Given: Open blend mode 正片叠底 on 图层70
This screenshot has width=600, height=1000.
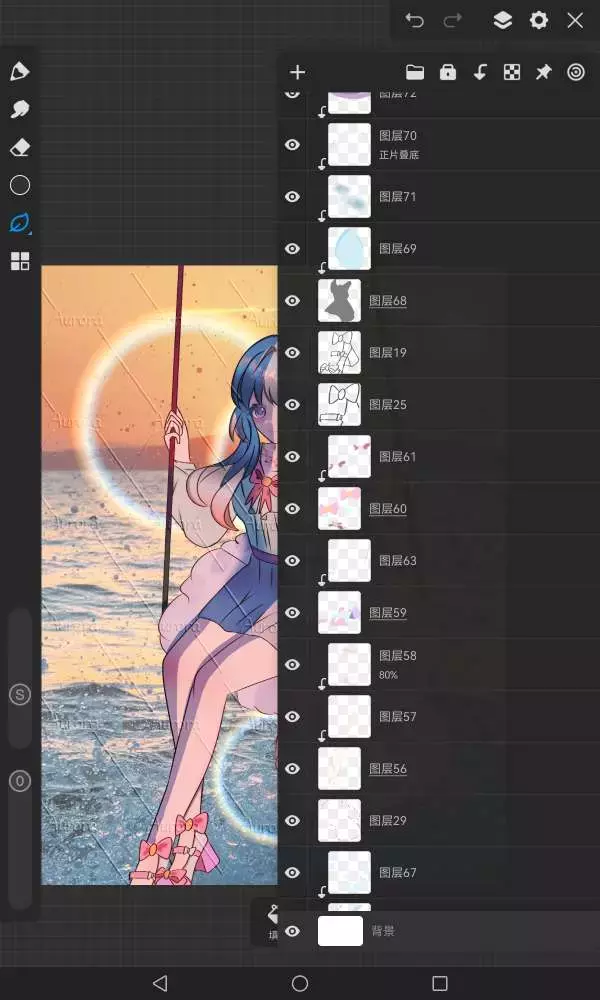Looking at the screenshot, I should pyautogui.click(x=399, y=155).
